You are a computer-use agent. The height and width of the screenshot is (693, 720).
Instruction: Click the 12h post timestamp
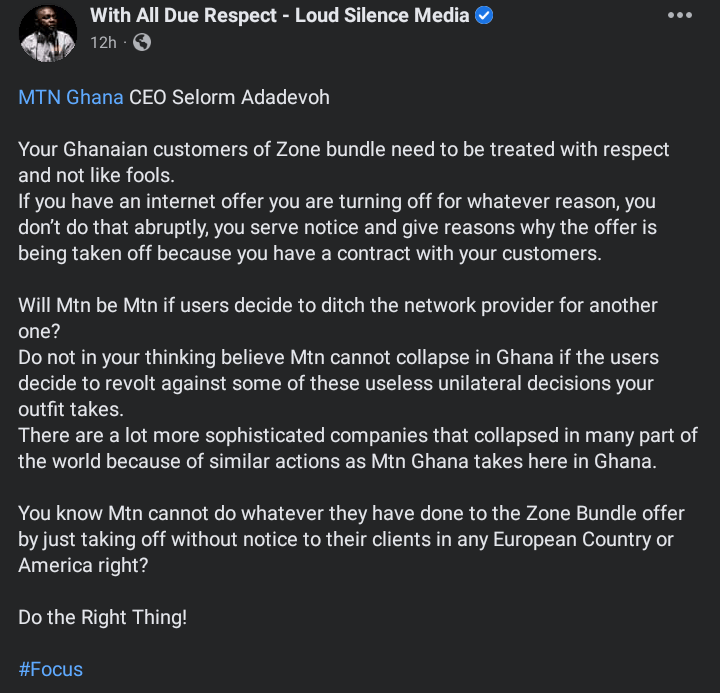click(x=103, y=42)
